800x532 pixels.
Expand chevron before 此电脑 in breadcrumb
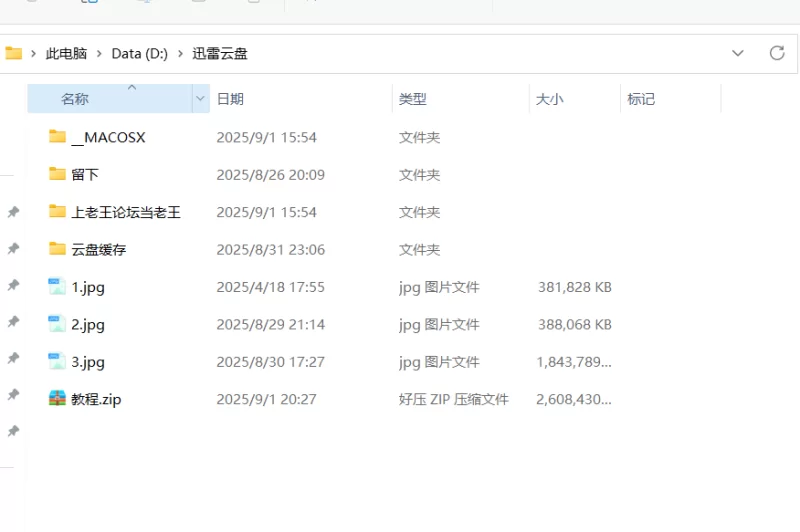point(33,54)
